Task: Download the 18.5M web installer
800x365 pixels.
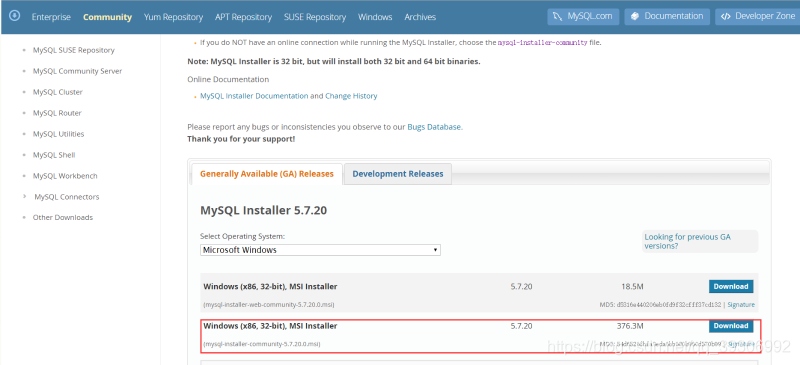Action: point(731,286)
